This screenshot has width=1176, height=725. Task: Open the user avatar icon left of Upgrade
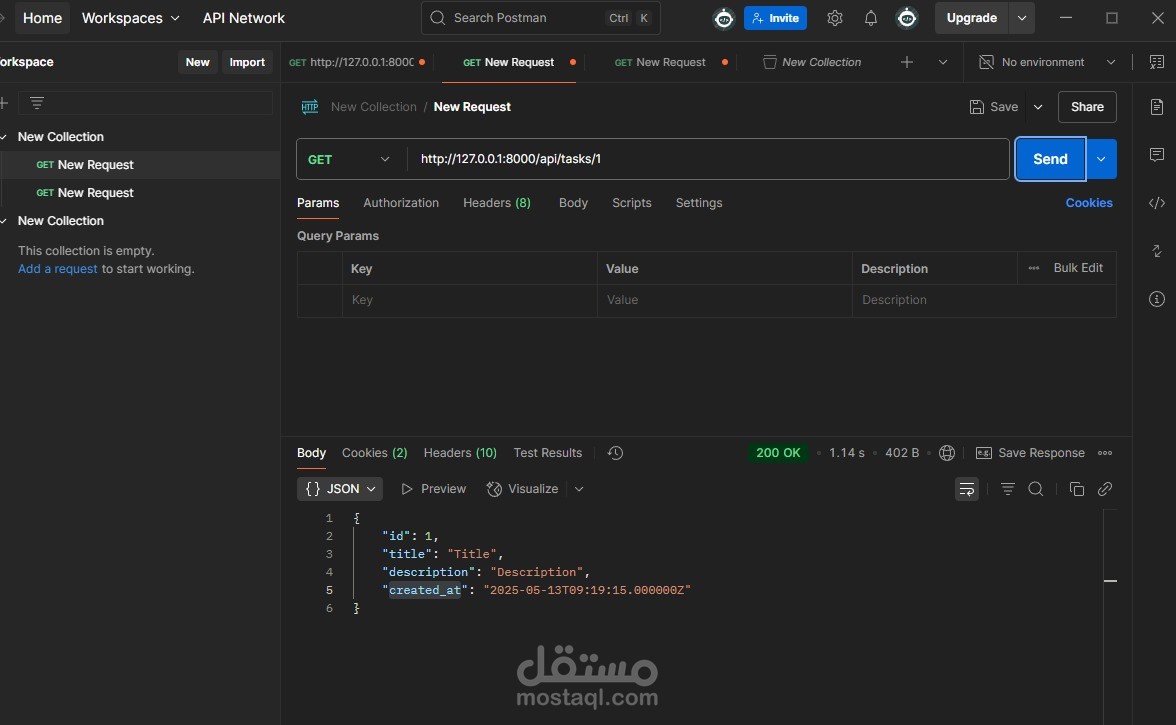click(x=907, y=18)
